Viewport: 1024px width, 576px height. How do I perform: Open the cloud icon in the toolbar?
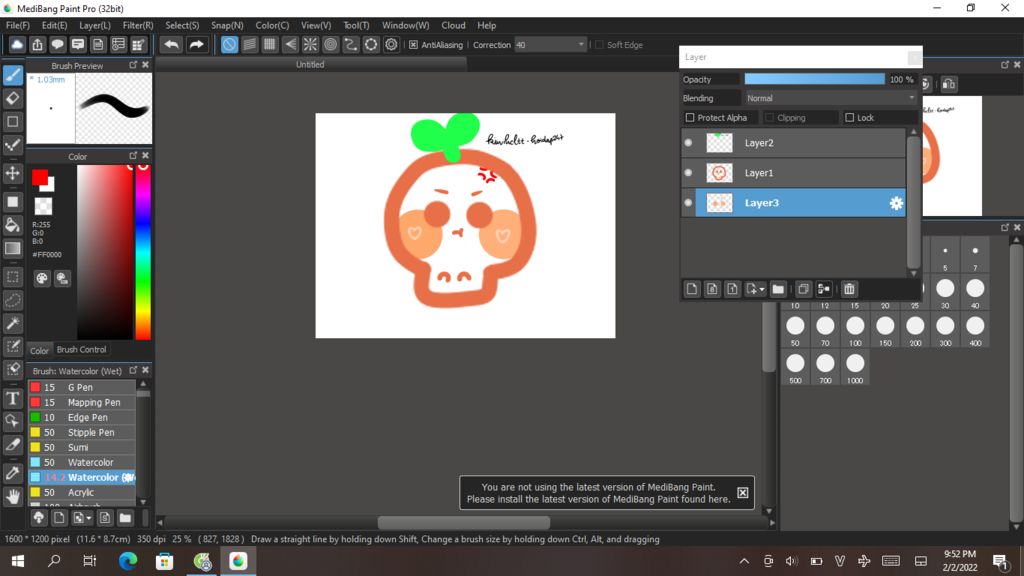(x=17, y=44)
